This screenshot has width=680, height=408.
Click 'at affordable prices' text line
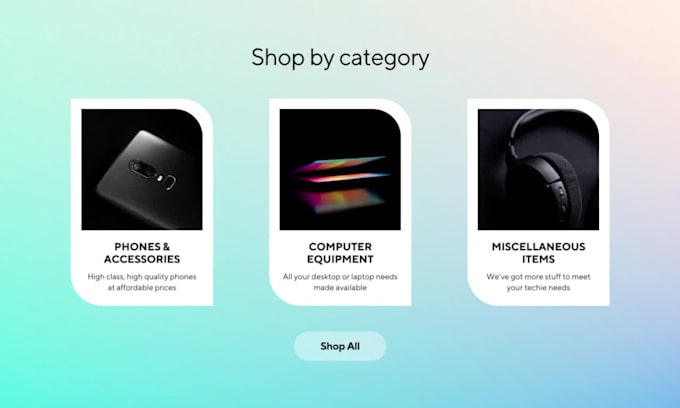click(142, 287)
